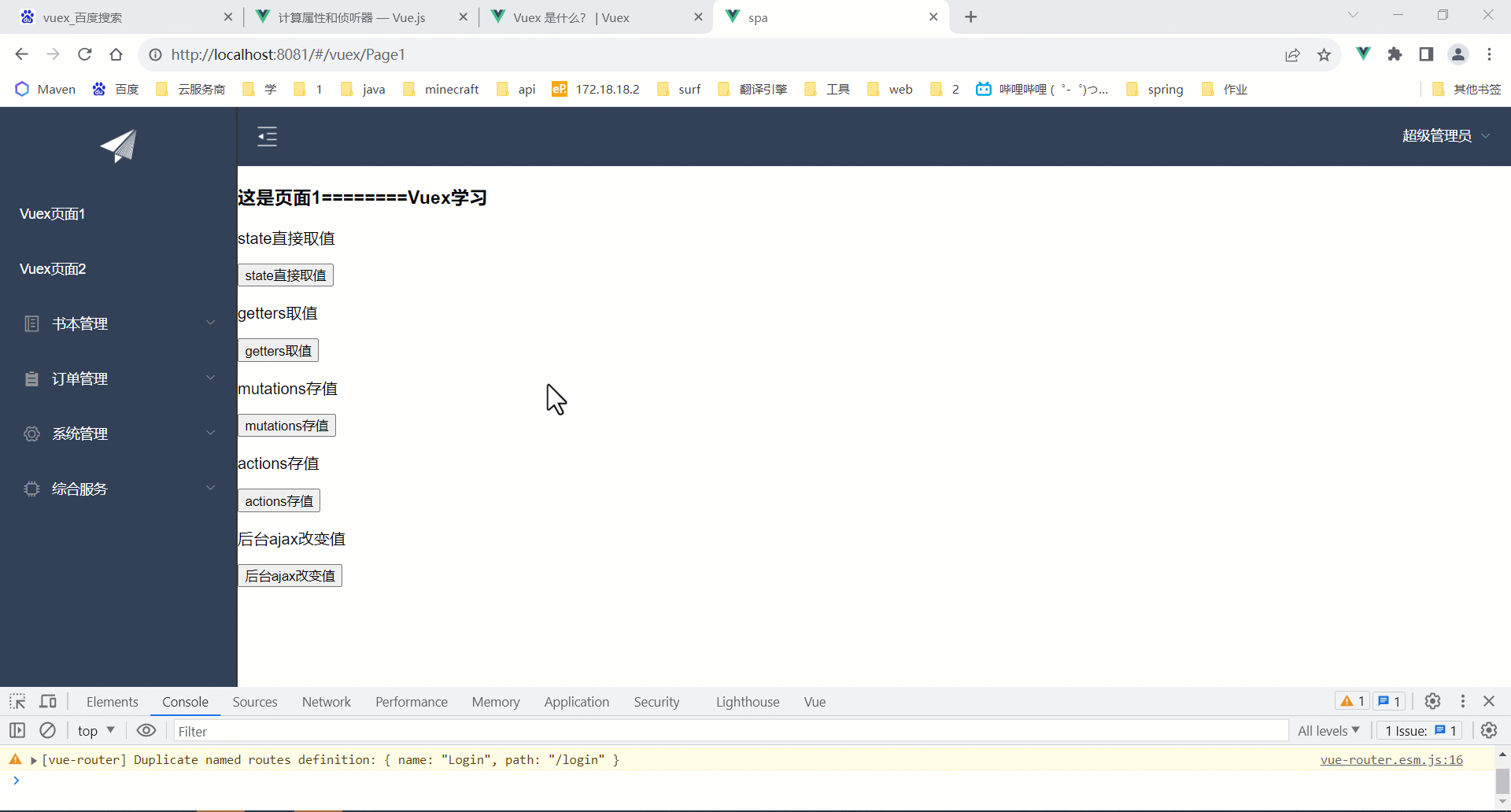Click the address bar URL
Screen dimensions: 1511x812
pyautogui.click(x=288, y=54)
